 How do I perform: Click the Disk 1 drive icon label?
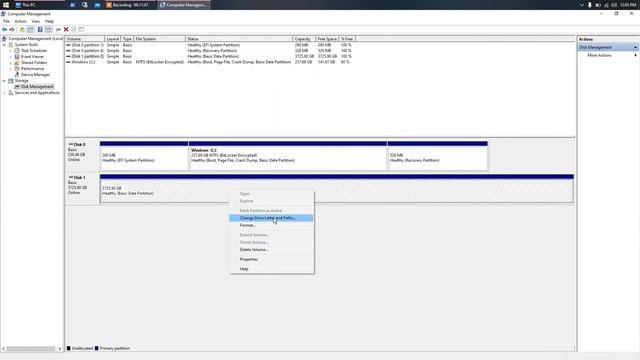click(77, 178)
